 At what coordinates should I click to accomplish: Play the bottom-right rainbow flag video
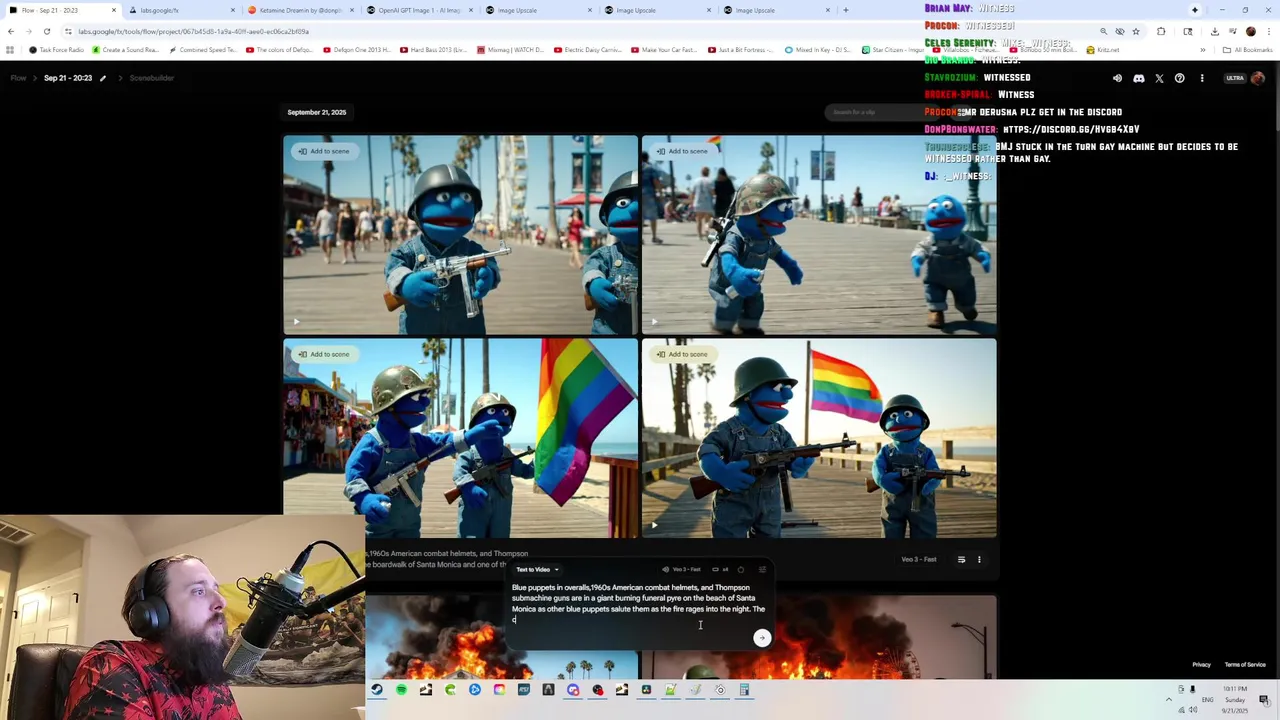(654, 525)
